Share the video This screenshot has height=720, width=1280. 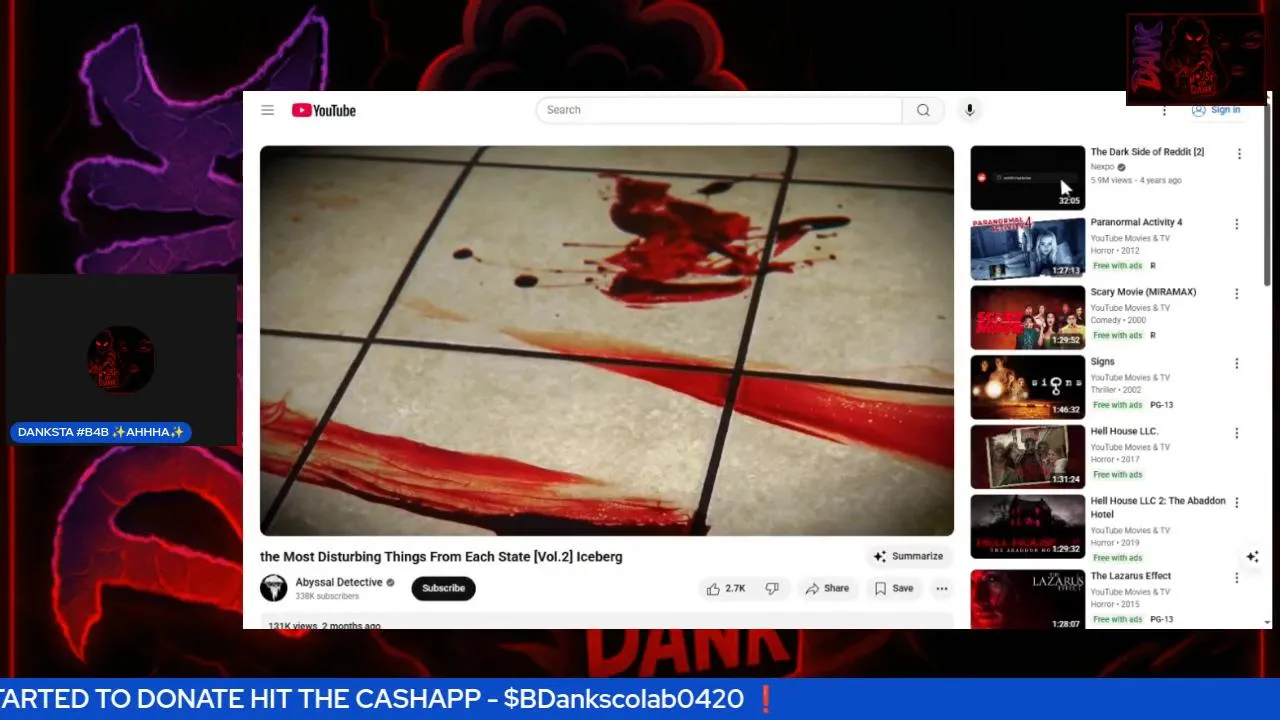(x=827, y=589)
